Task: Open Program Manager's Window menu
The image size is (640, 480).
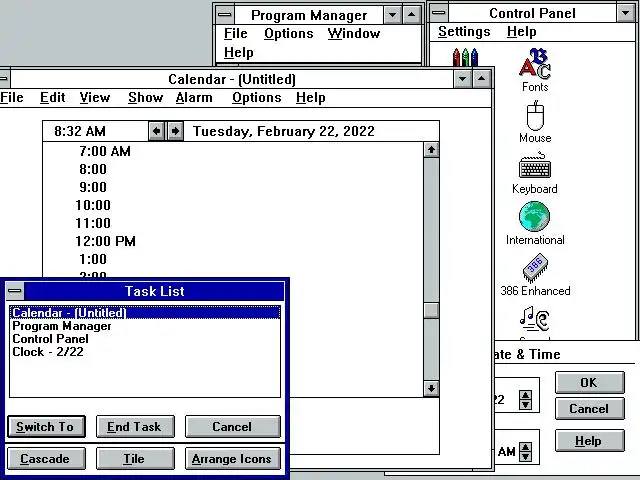Action: 354,33
